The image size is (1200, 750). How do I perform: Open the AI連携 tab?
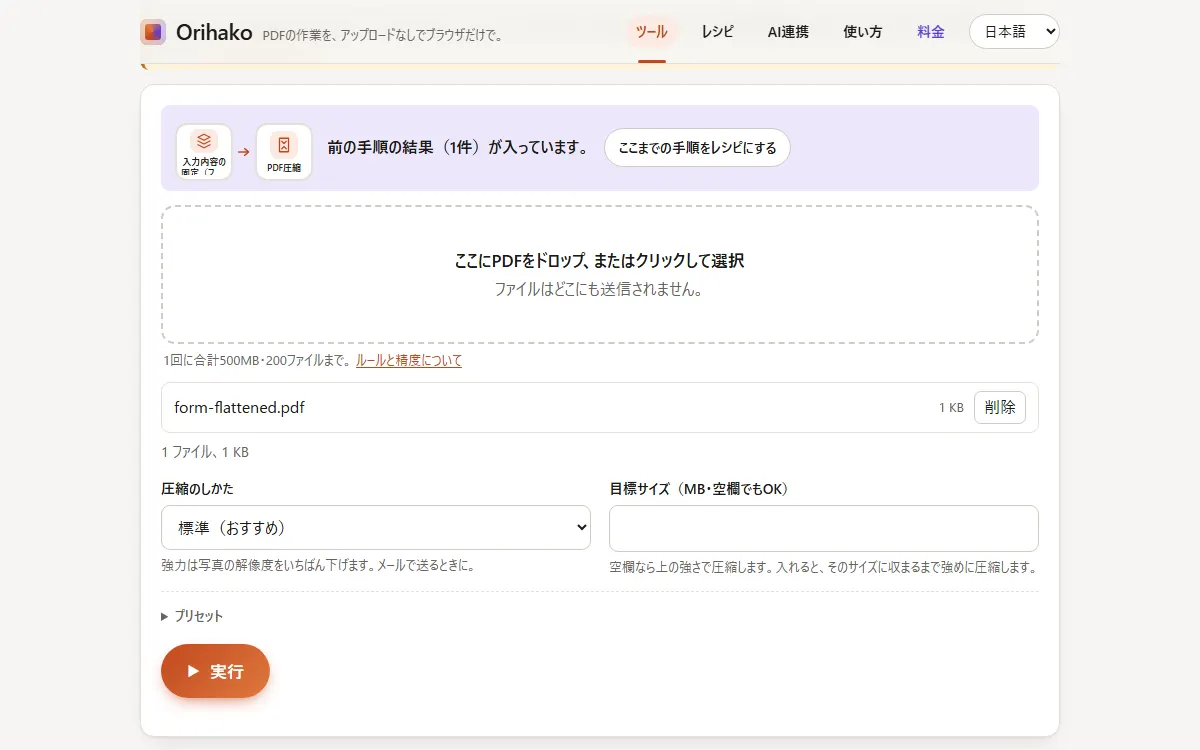[788, 32]
